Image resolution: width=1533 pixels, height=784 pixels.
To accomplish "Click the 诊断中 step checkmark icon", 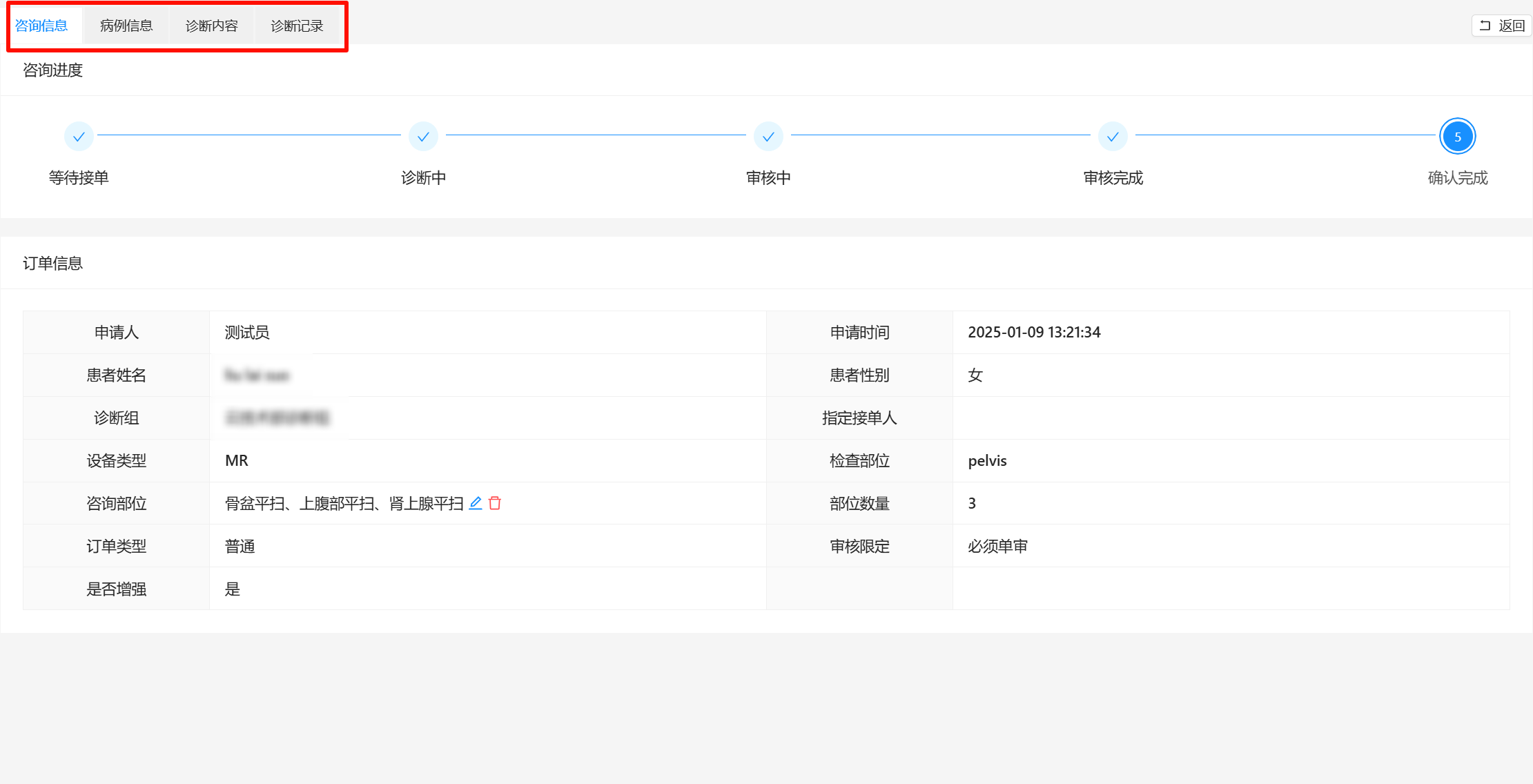I will pos(423,137).
